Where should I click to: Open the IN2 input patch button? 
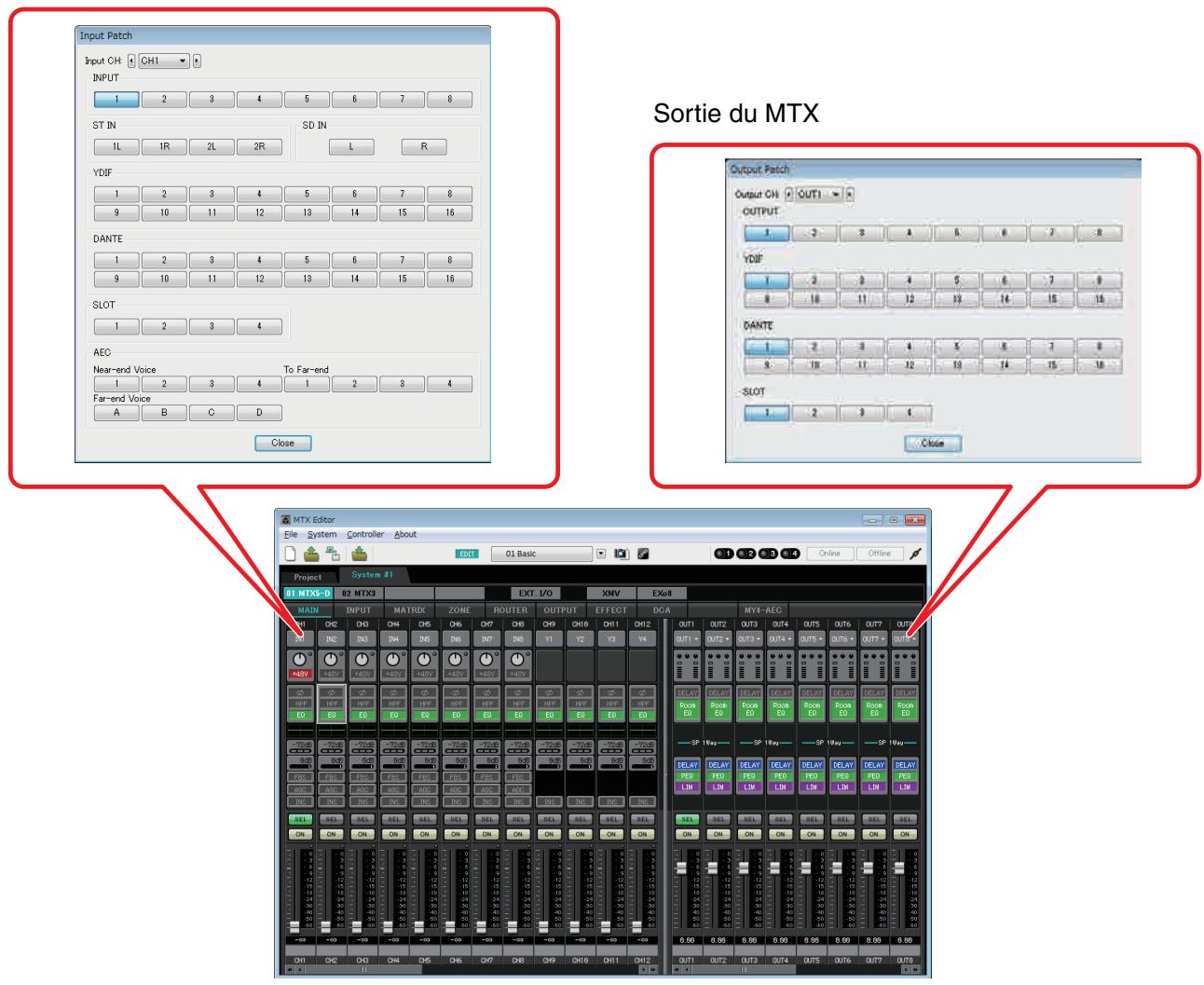pyautogui.click(x=331, y=638)
